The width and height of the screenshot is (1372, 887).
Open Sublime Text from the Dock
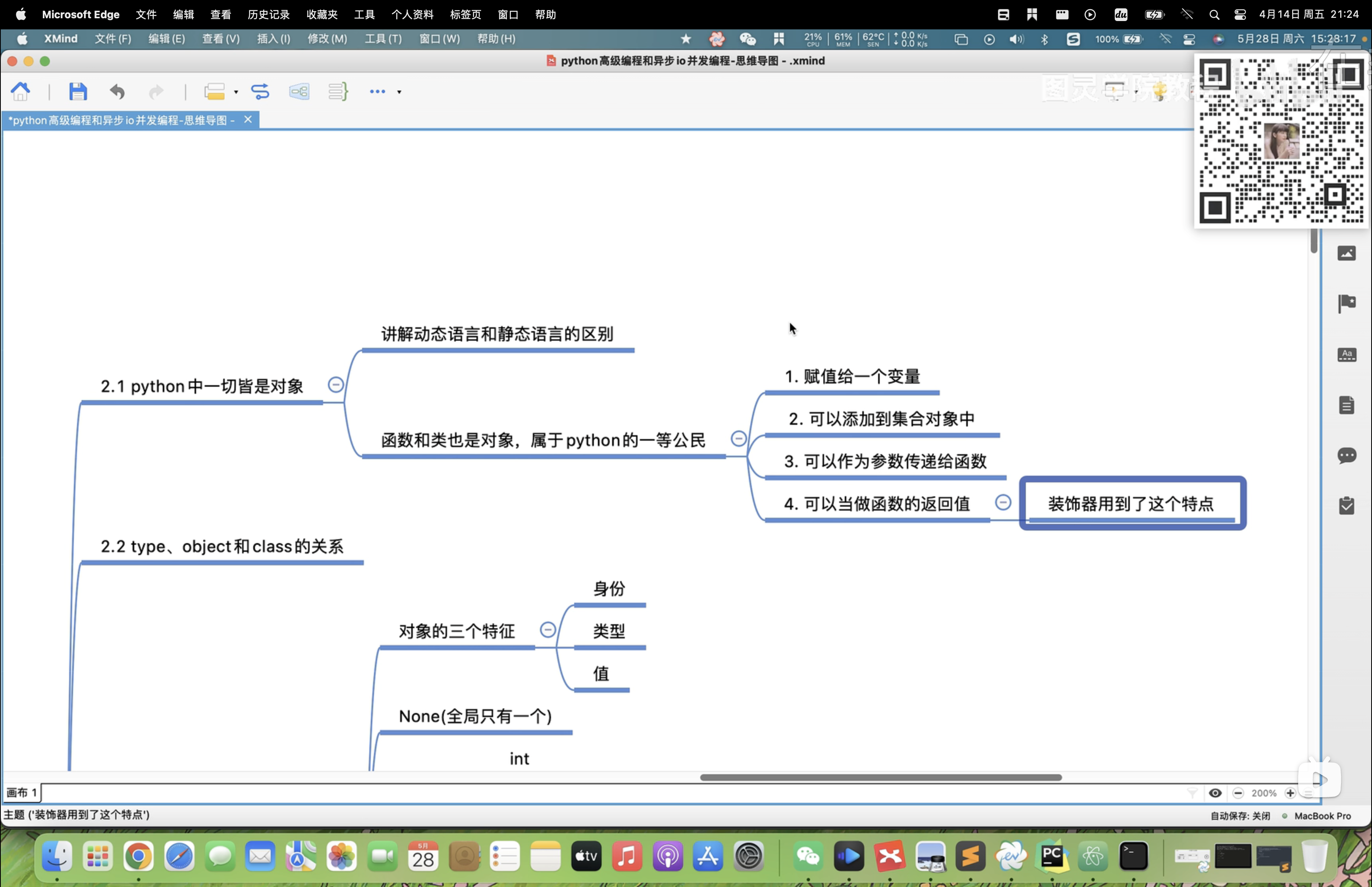point(971,856)
